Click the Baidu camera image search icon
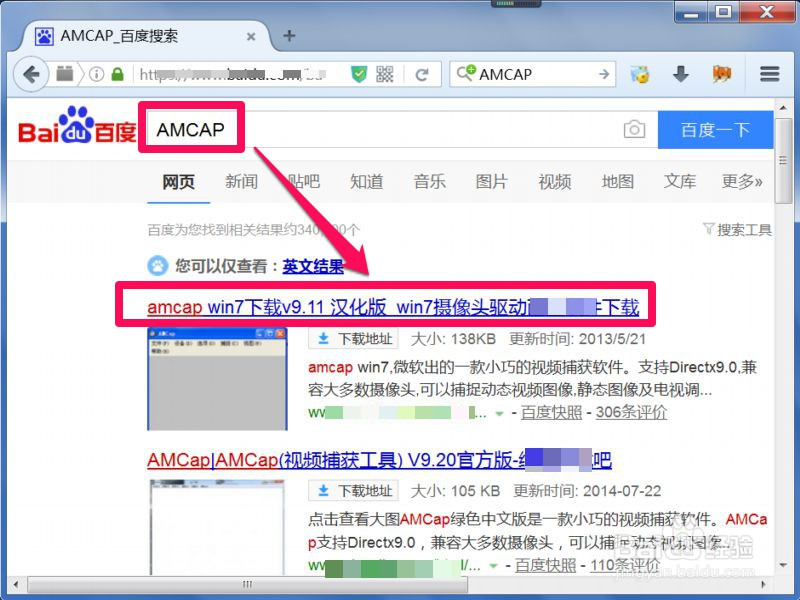The height and width of the screenshot is (600, 800). 634,130
